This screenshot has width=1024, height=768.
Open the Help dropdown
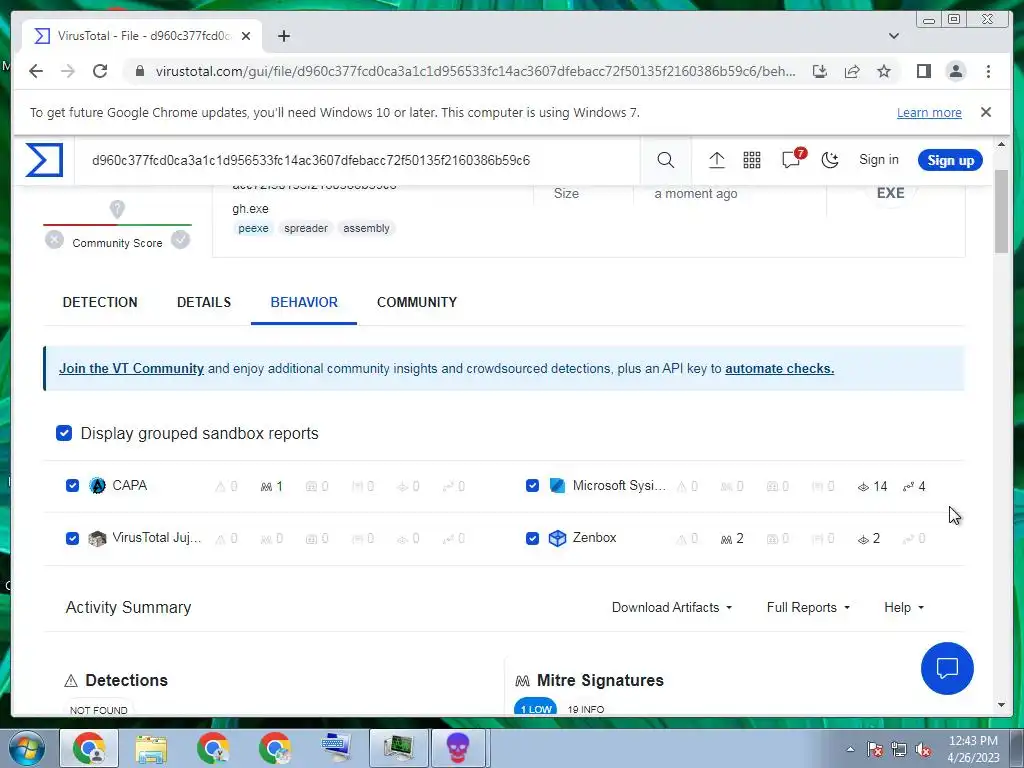(x=904, y=607)
